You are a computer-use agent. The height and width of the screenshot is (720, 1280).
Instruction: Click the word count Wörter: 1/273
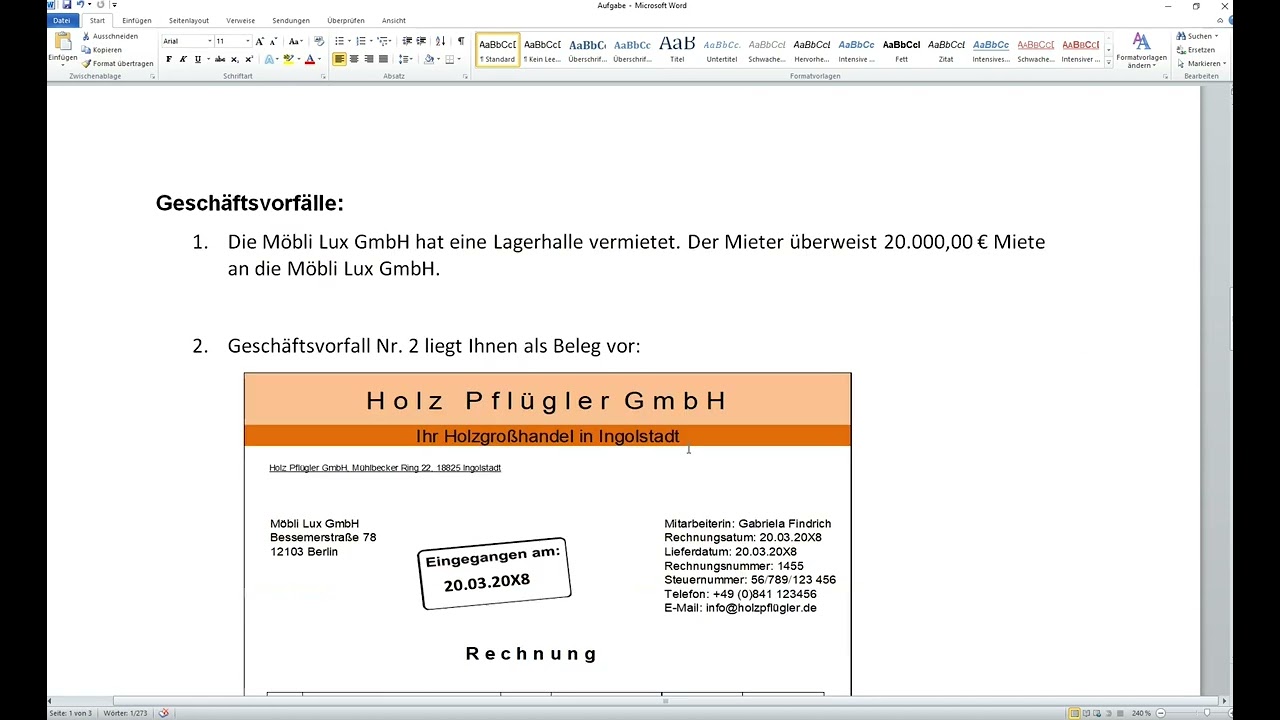124,713
